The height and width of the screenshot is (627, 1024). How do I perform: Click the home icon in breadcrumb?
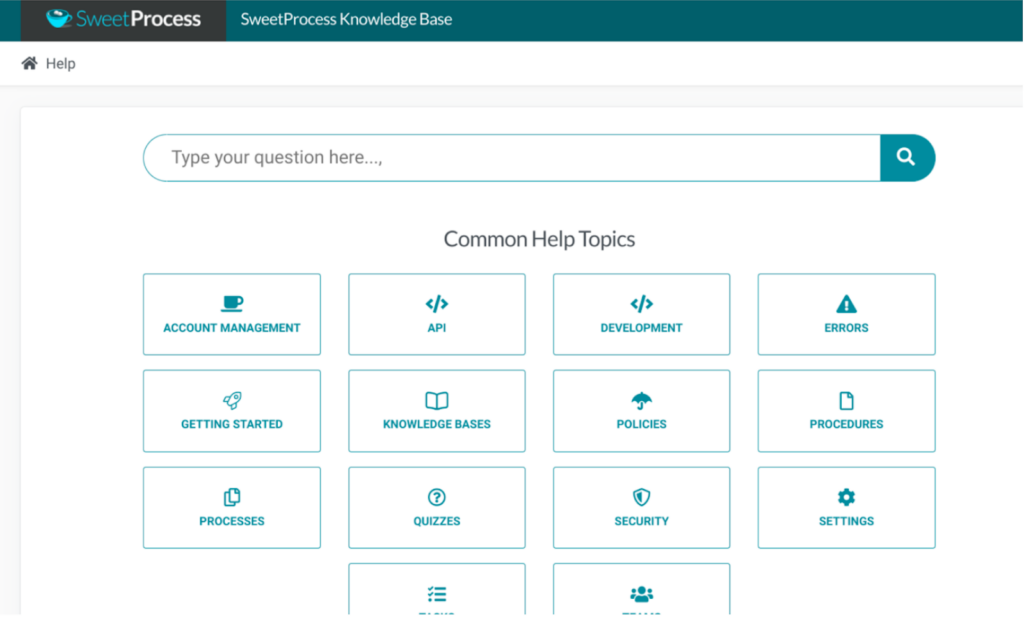29,63
